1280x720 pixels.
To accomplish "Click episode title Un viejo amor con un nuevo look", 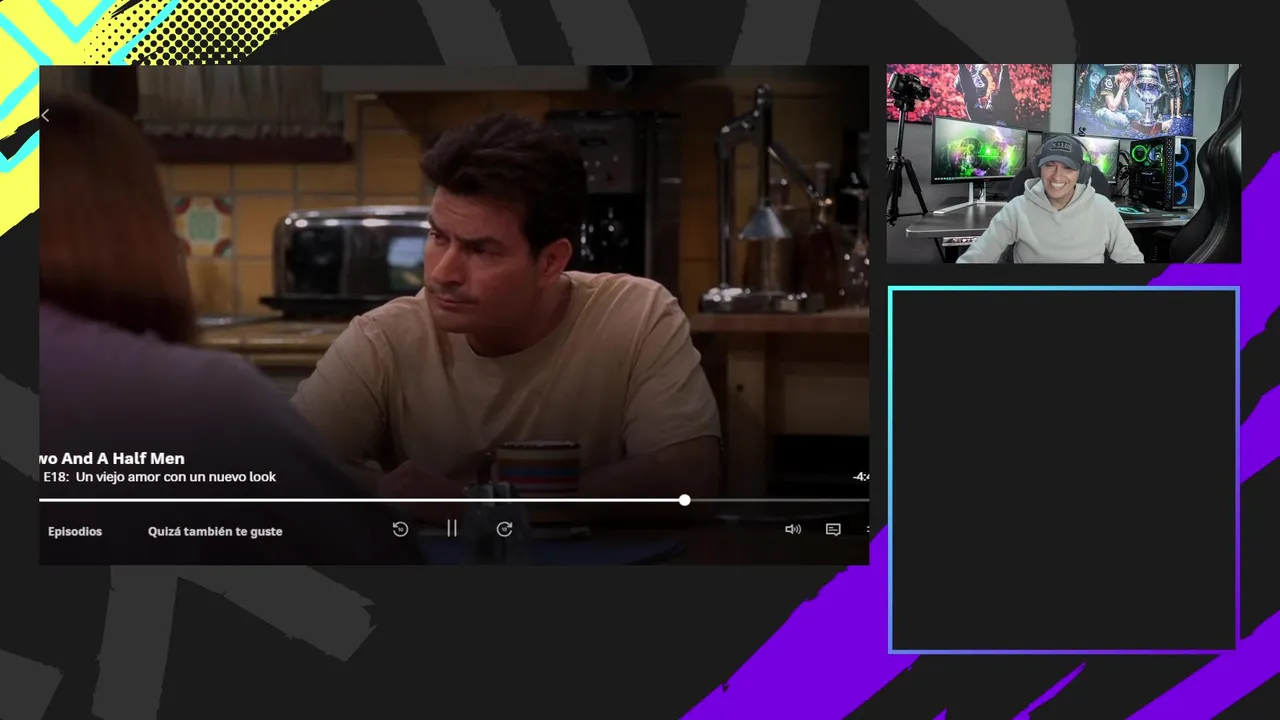I will point(176,477).
